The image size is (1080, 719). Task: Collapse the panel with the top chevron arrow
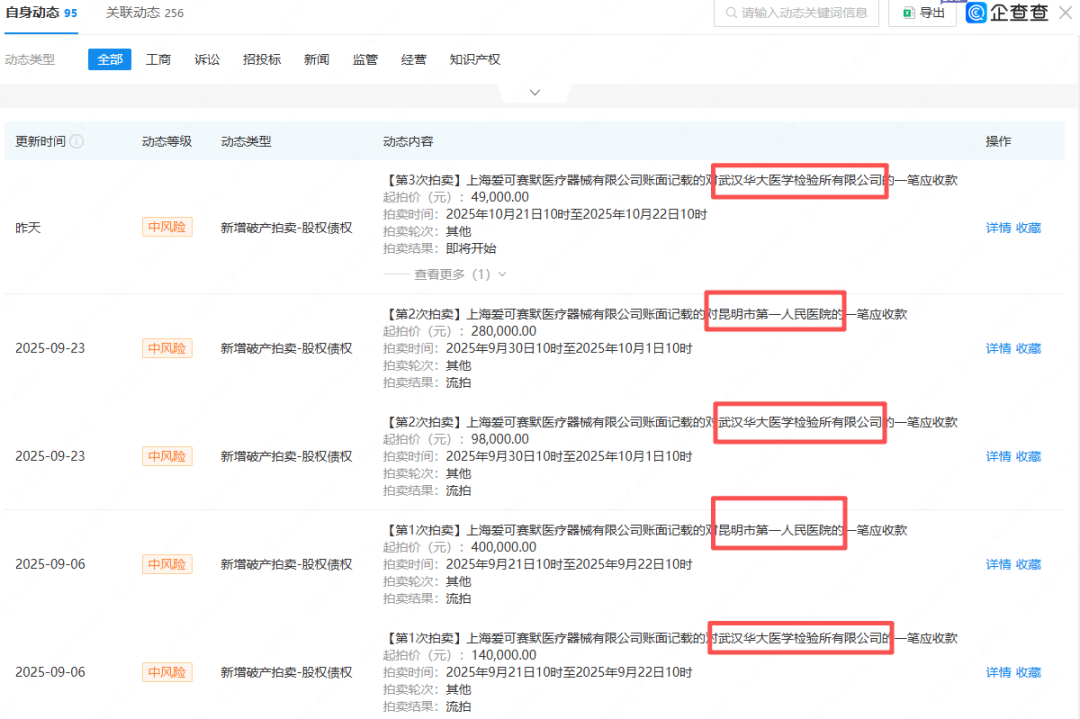pyautogui.click(x=534, y=91)
